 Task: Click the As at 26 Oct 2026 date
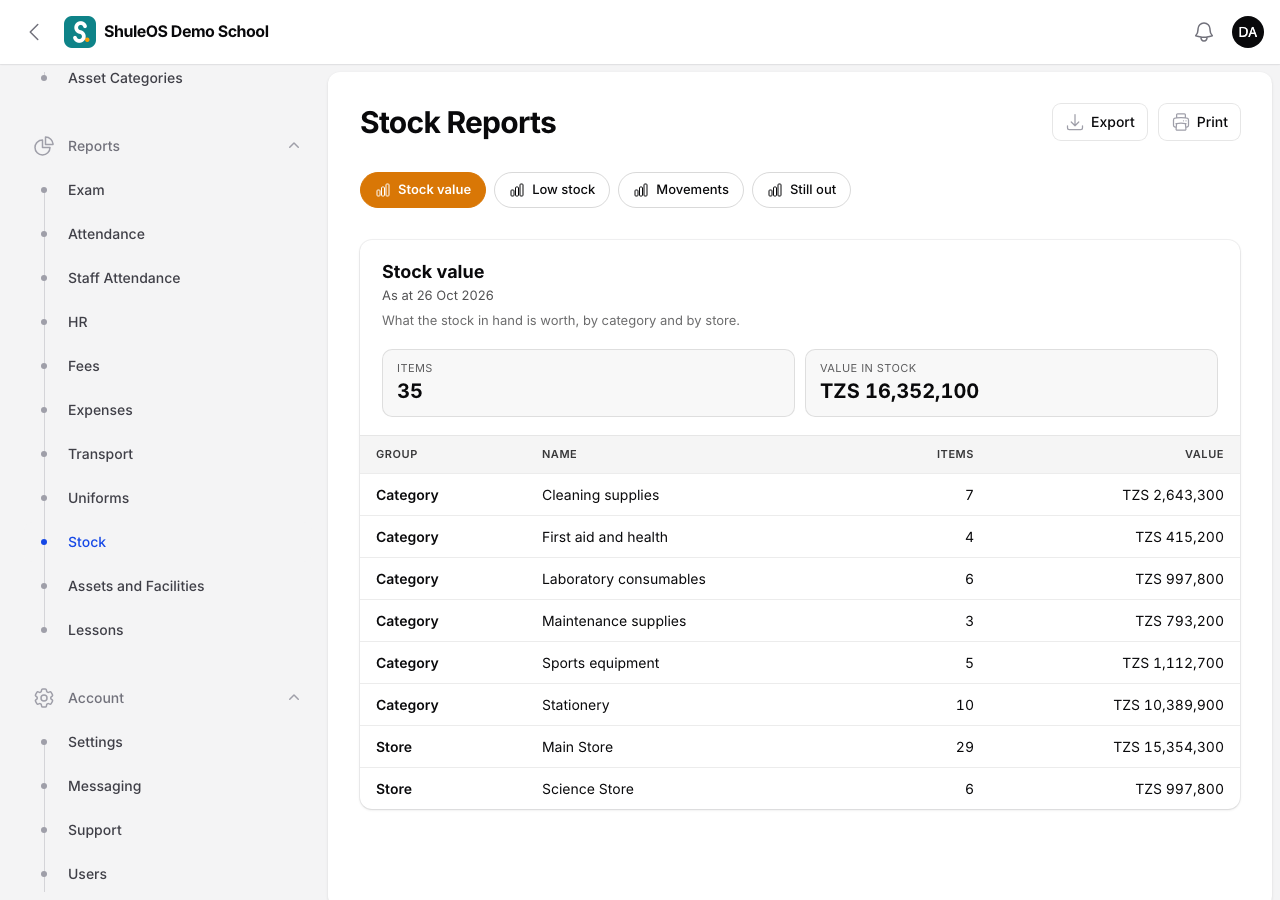[438, 296]
